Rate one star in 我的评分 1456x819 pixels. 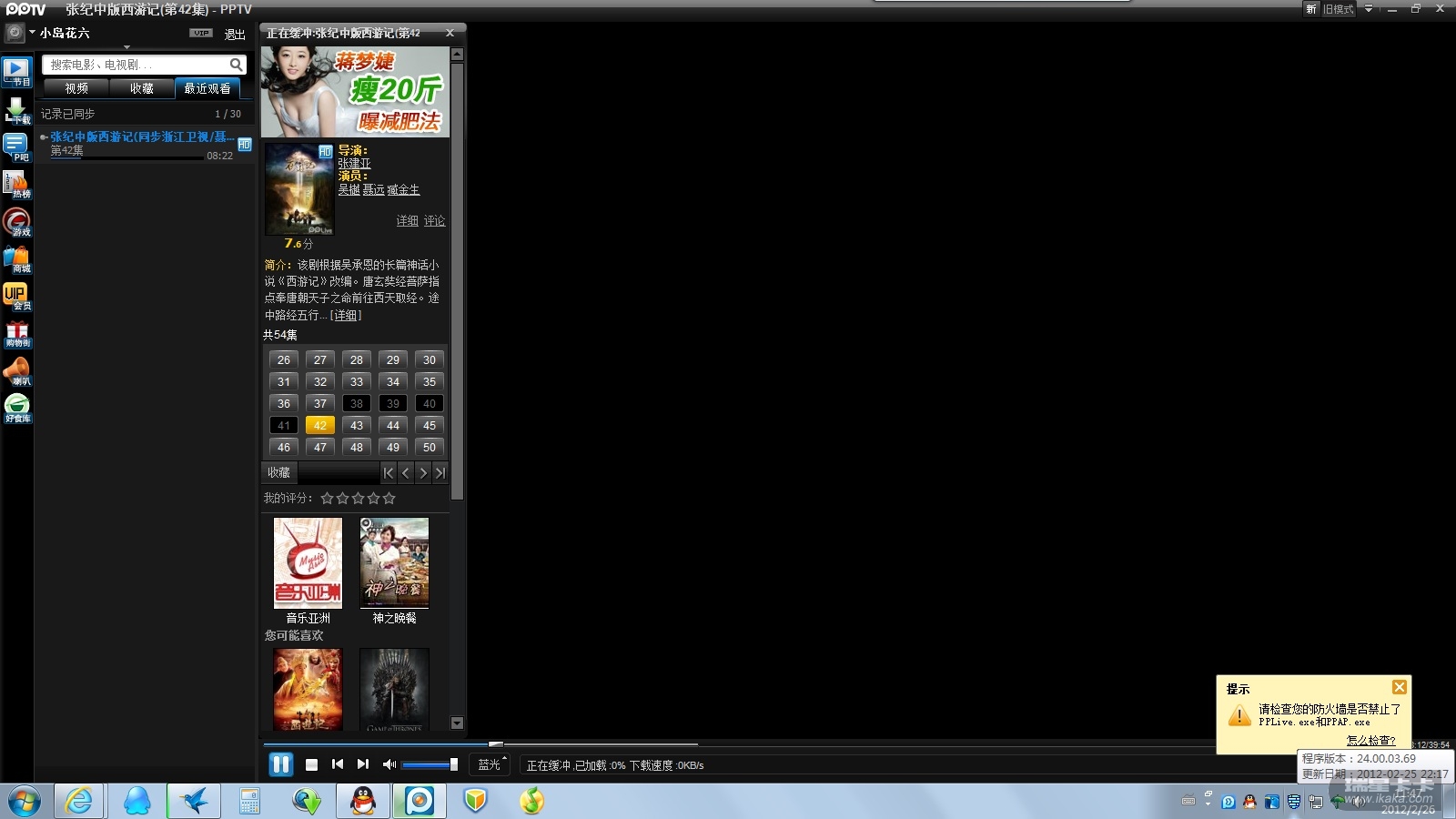tap(328, 499)
